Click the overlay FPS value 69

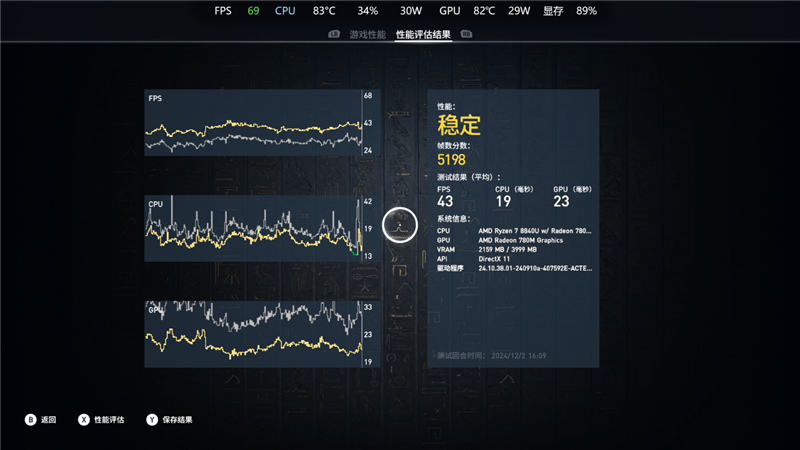pyautogui.click(x=253, y=11)
